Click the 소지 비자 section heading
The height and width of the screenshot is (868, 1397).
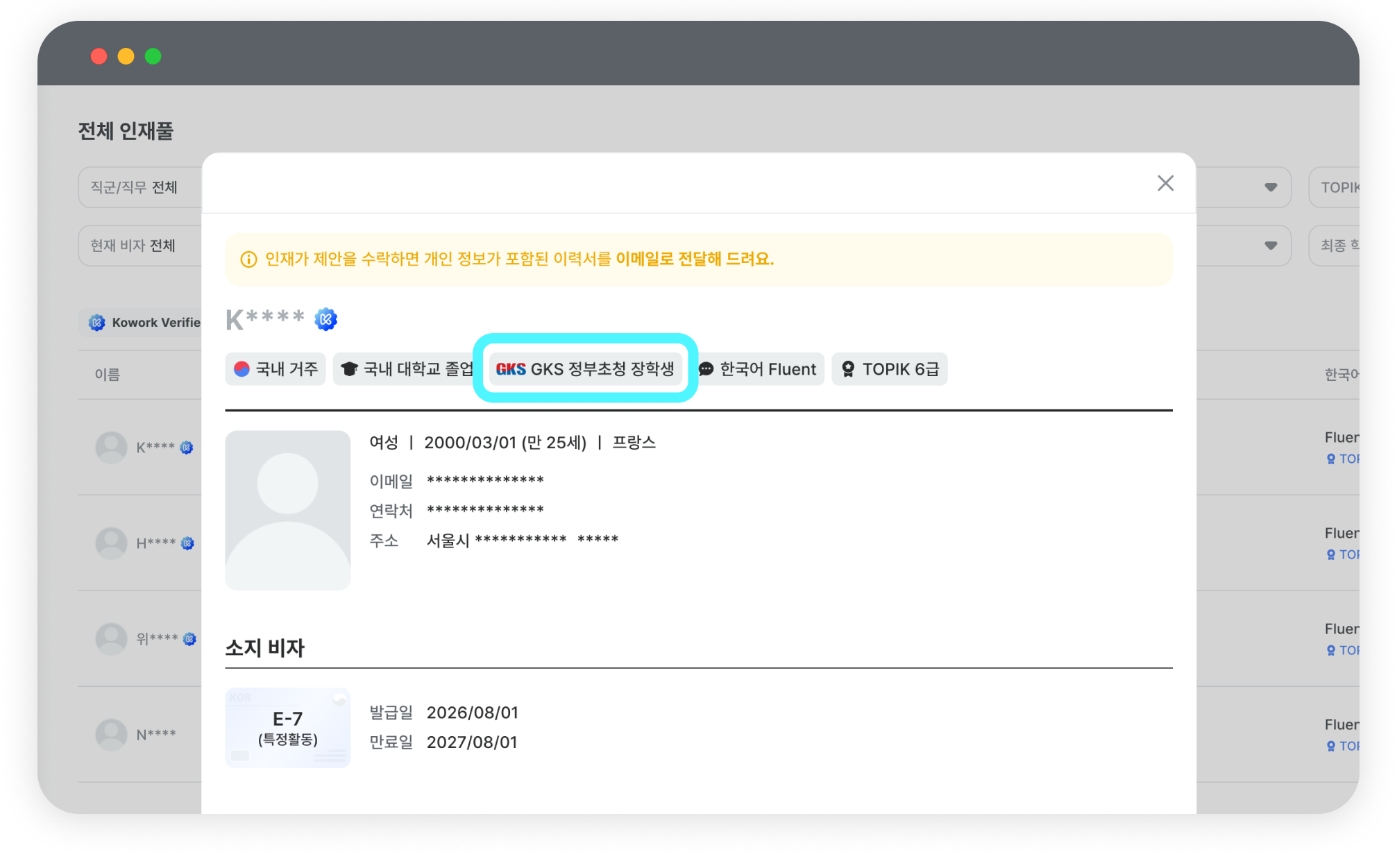click(265, 648)
